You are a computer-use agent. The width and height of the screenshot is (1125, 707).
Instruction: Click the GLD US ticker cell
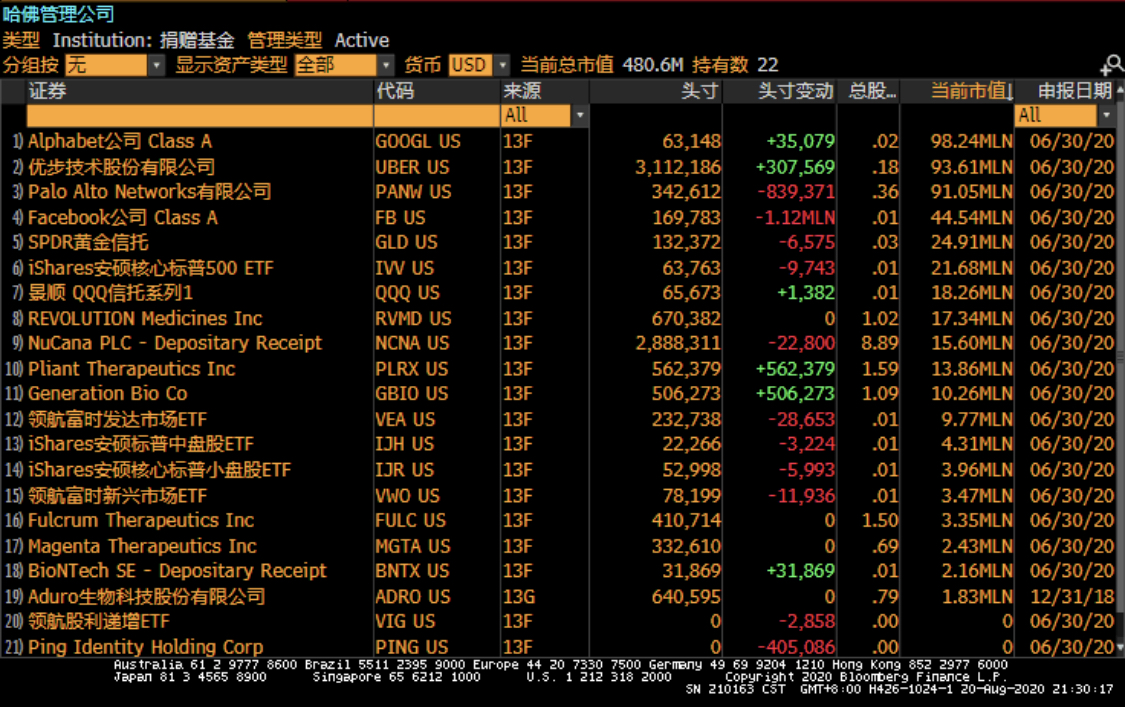coord(406,243)
